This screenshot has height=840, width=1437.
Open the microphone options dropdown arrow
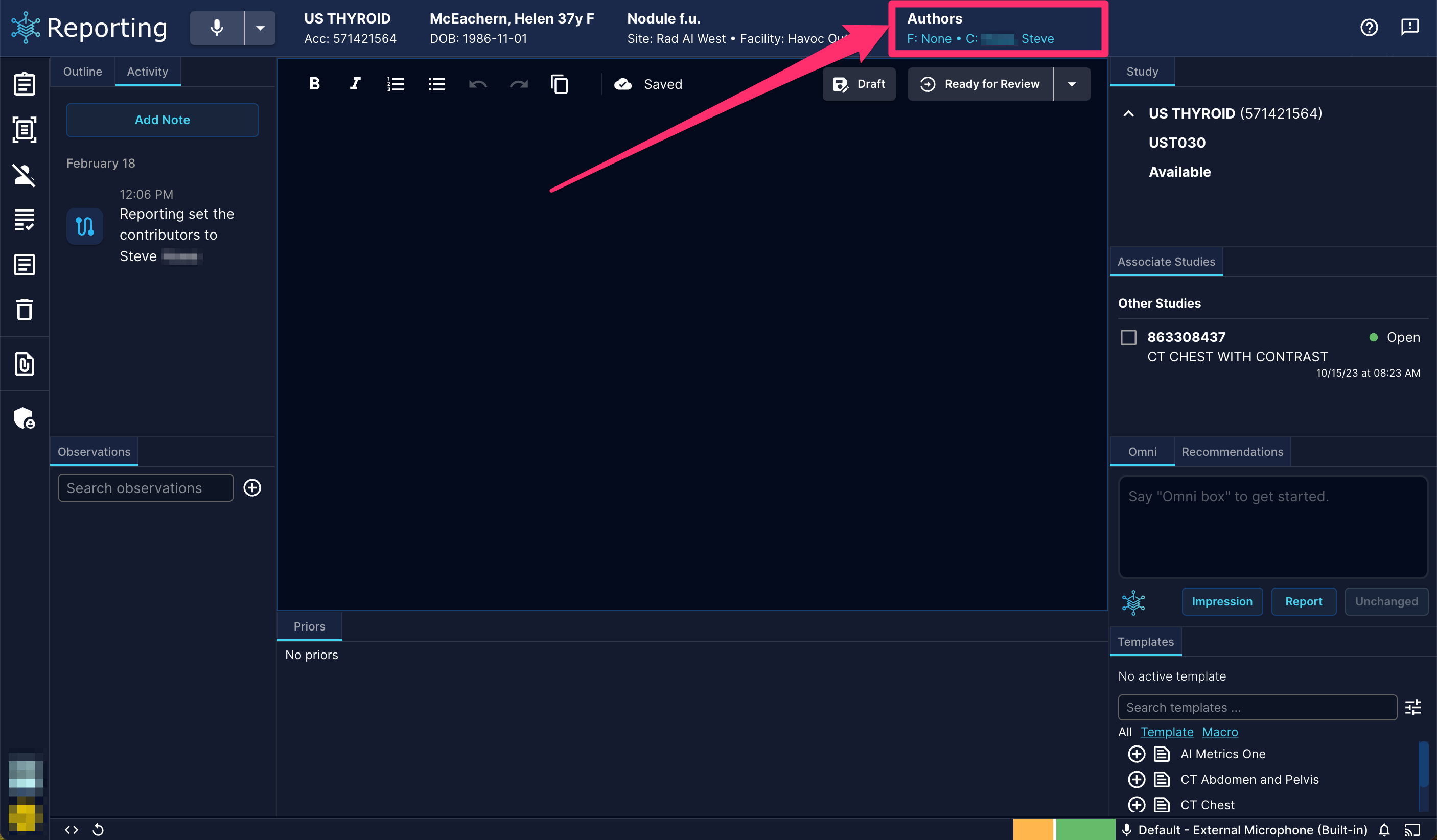pyautogui.click(x=260, y=28)
